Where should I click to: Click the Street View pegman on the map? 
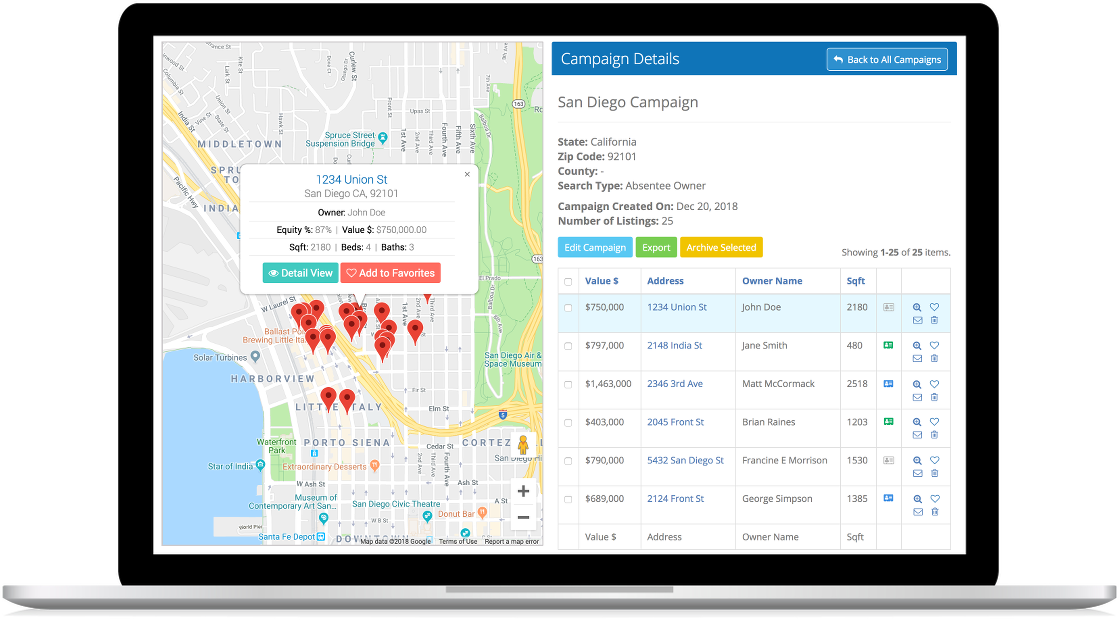click(x=522, y=445)
